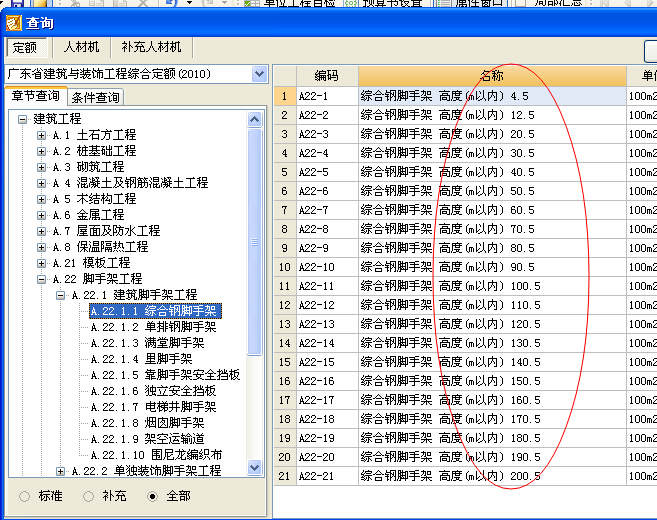Viewport: 657px width, 520px height.
Task: Collapse the 建筑工程 root node
Action: [x=23, y=119]
